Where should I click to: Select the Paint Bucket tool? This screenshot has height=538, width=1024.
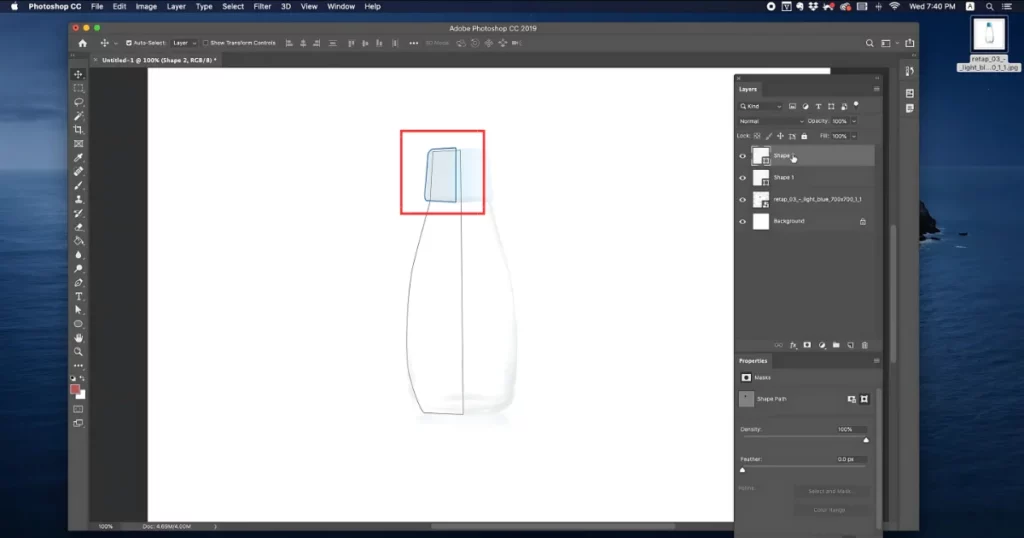pyautogui.click(x=78, y=241)
